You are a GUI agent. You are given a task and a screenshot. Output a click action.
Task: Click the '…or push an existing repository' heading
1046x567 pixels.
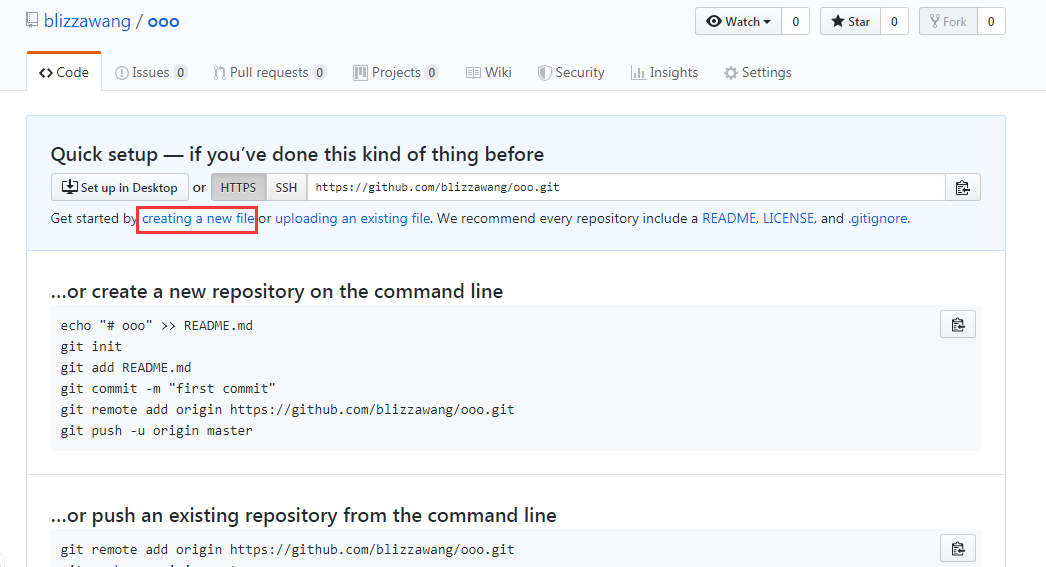(x=304, y=516)
